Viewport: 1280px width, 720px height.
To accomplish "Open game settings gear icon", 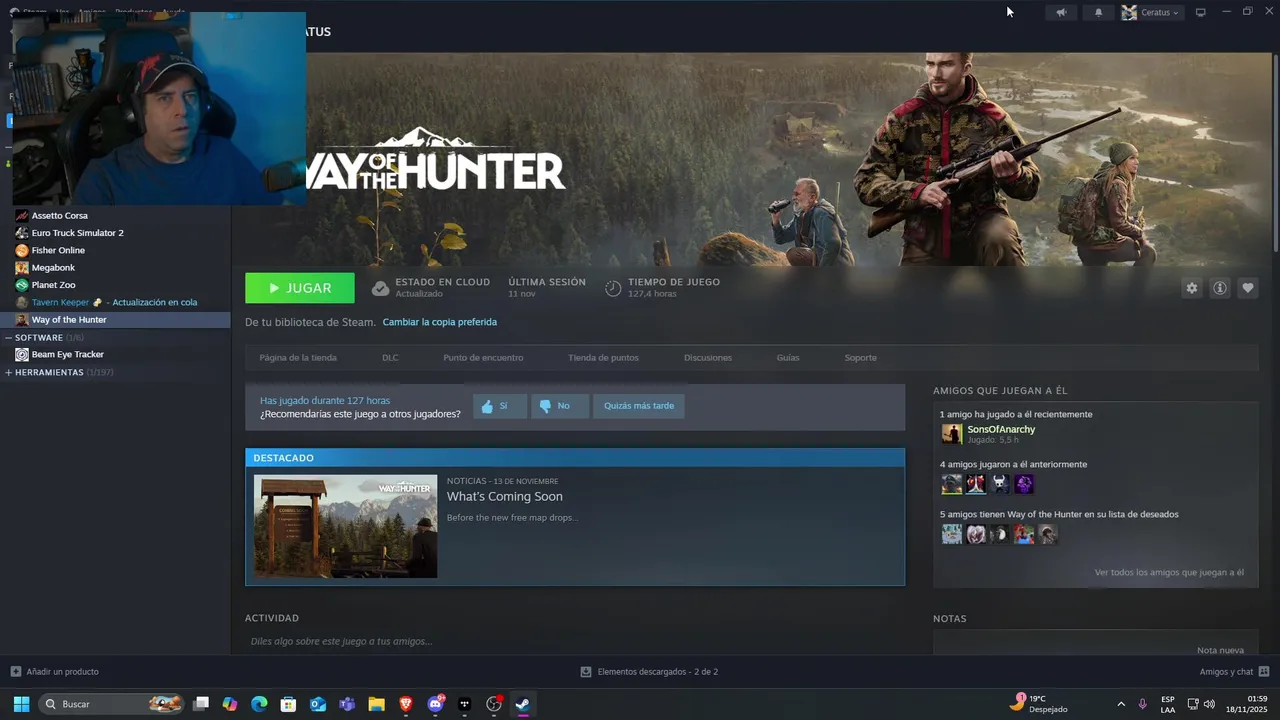I will coord(1191,288).
